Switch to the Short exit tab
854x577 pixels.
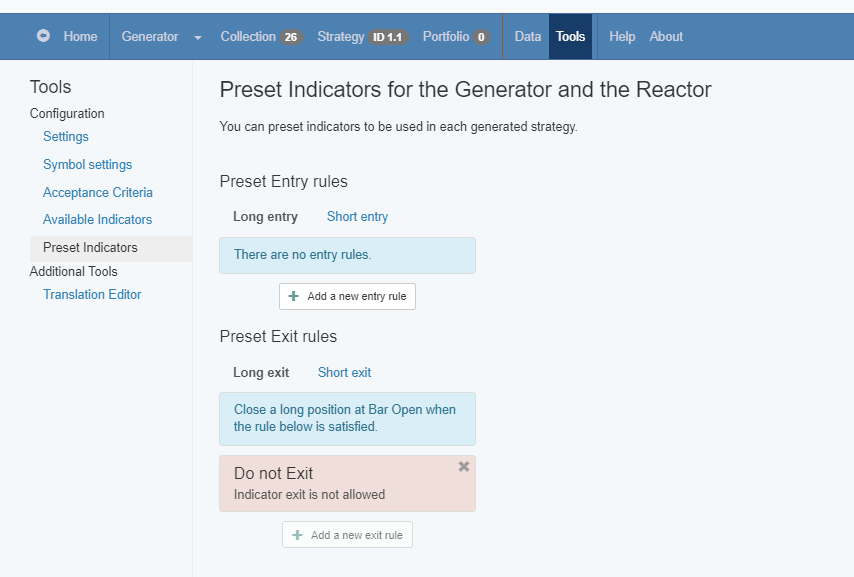344,373
